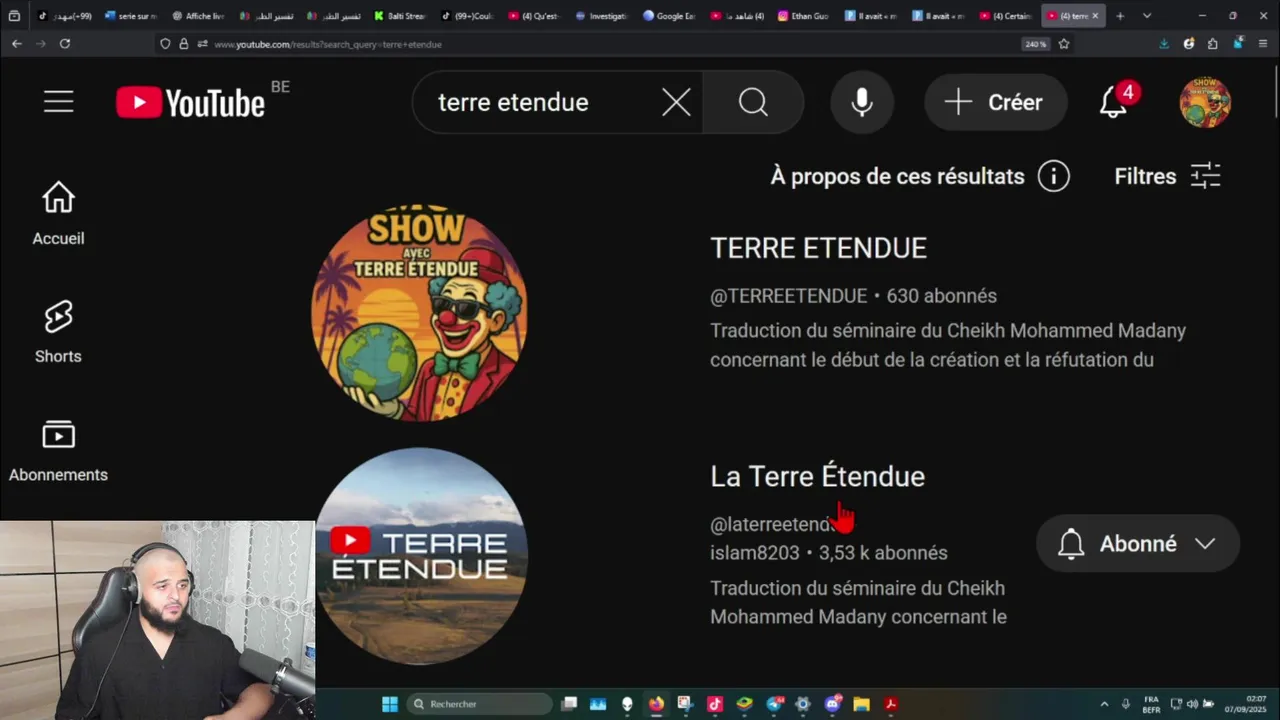1280x720 pixels.
Task: Click the Windows Rechercher search box
Action: (480, 704)
